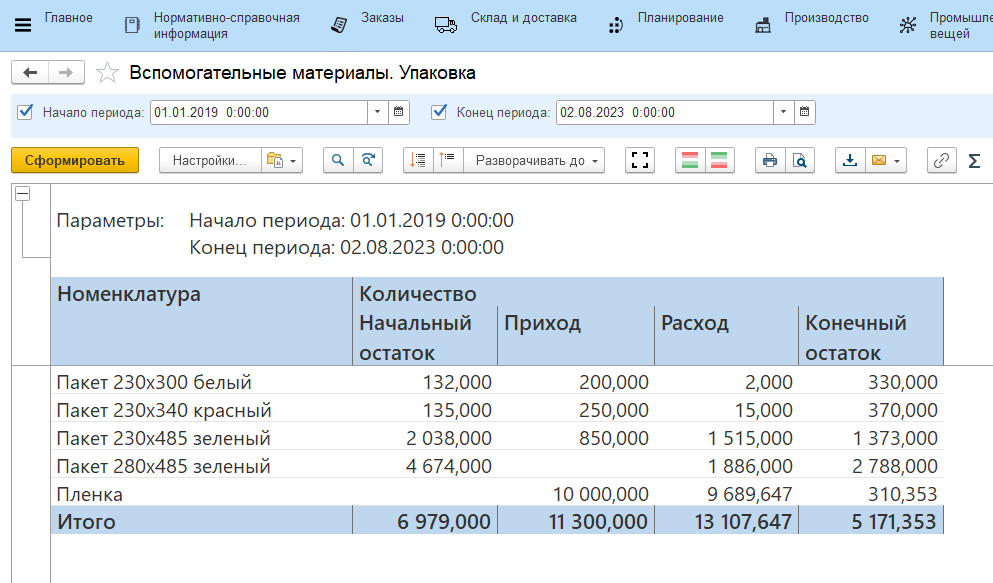
Task: Save the report with the download icon
Action: pos(850,160)
